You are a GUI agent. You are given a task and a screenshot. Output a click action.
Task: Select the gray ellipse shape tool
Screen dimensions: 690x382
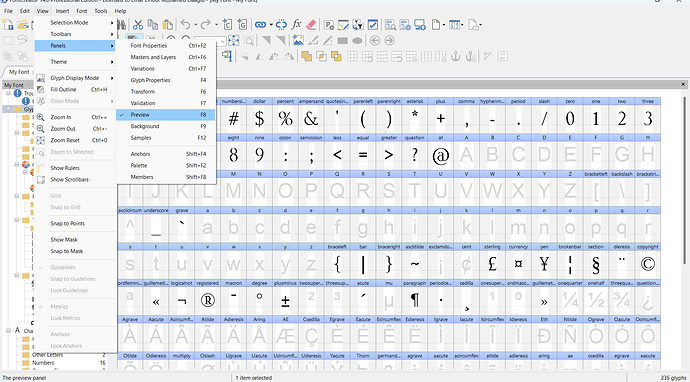357,40
